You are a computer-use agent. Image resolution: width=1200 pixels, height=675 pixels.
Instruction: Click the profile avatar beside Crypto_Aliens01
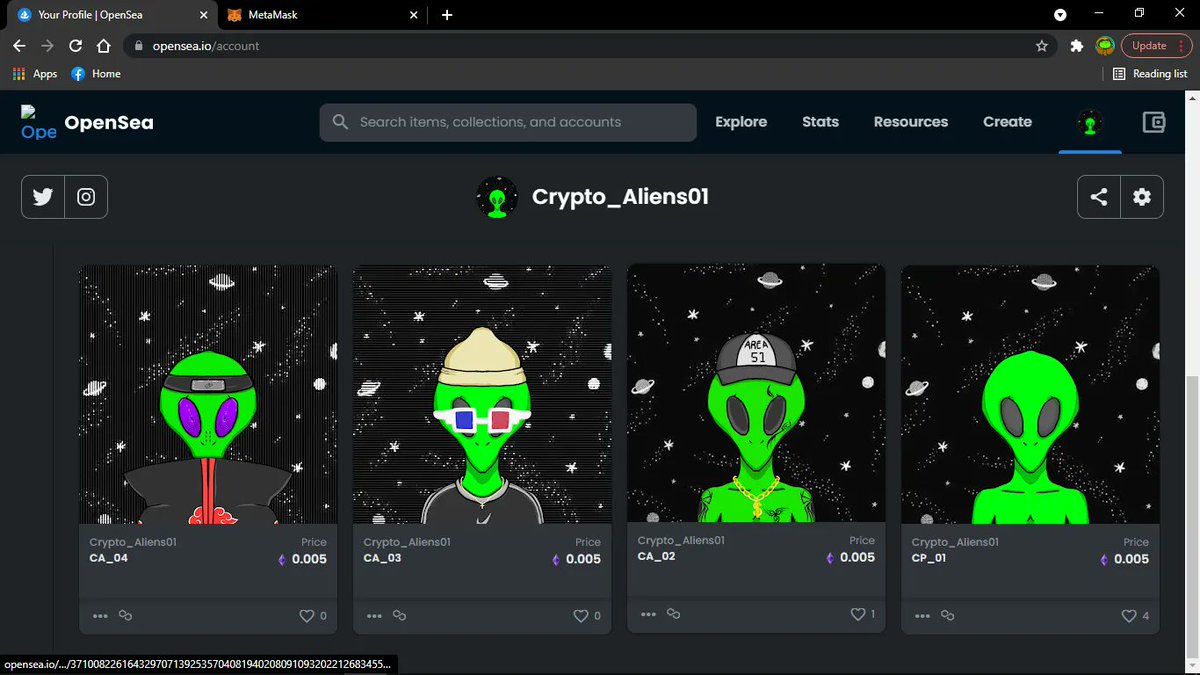click(497, 197)
